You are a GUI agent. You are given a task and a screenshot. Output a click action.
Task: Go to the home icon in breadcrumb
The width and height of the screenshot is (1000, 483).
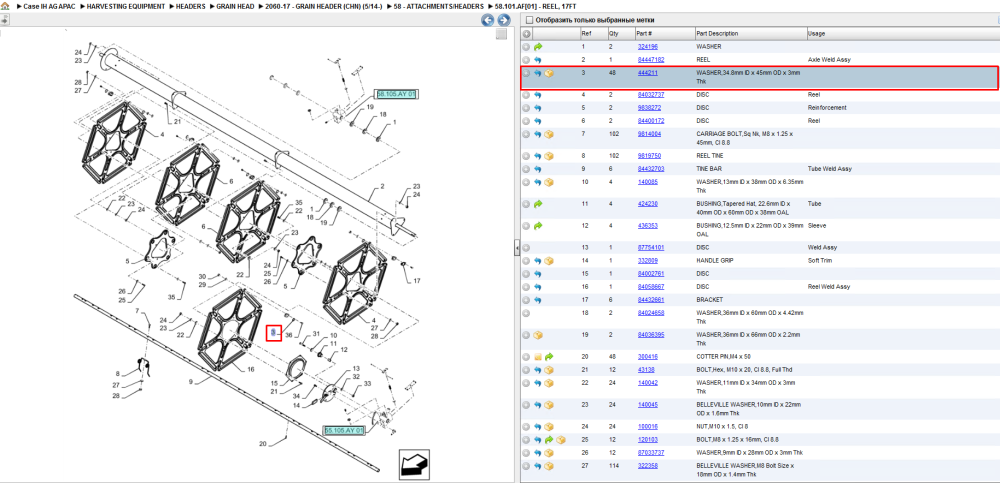(5, 5)
